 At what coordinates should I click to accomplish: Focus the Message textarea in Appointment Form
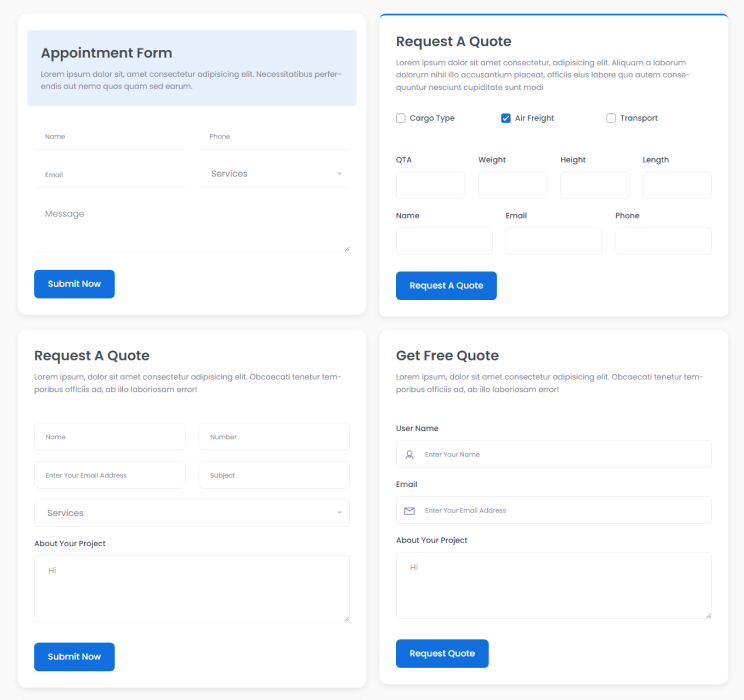192,226
